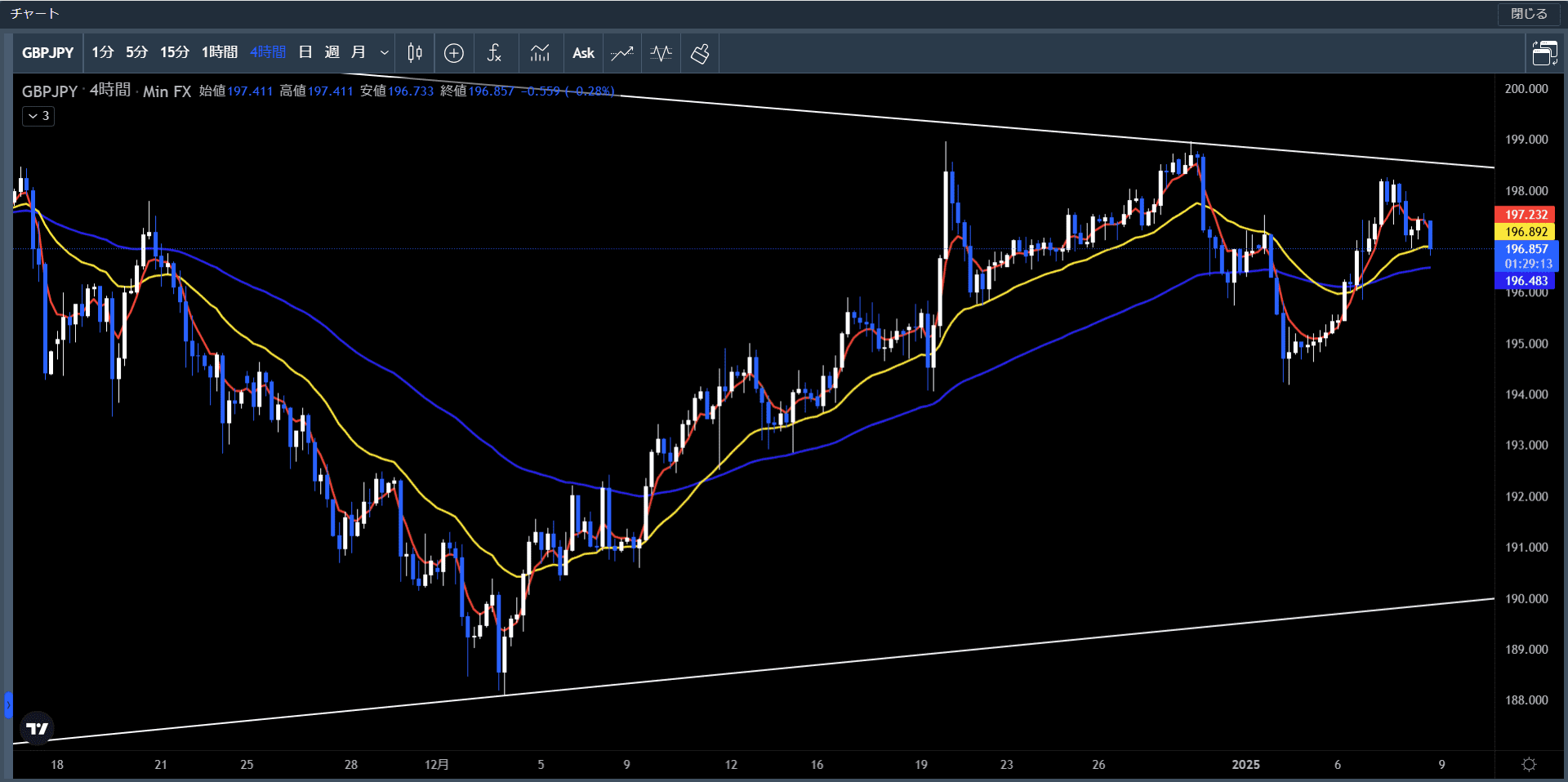Click the TradingView logo
The height and width of the screenshot is (782, 1568).
pyautogui.click(x=37, y=728)
